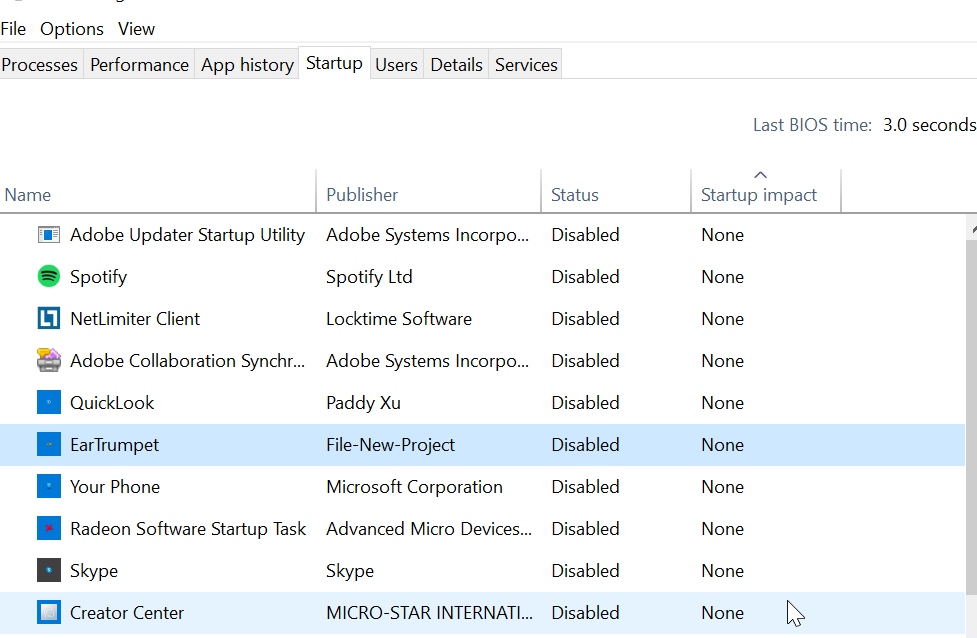Switch to the Performance tab
The image size is (977, 638).
[x=139, y=65]
